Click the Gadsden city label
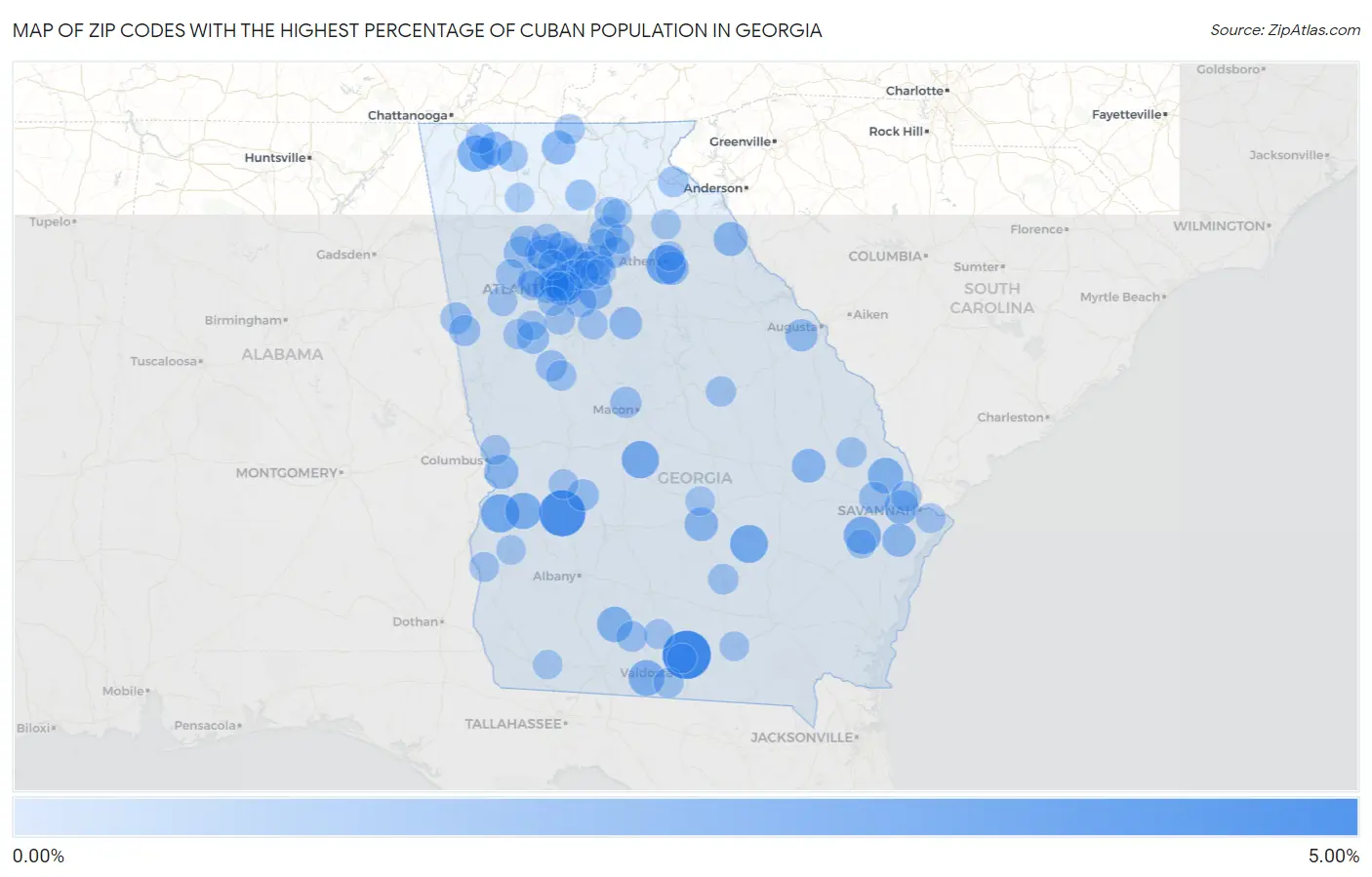The width and height of the screenshot is (1372, 877). (345, 255)
